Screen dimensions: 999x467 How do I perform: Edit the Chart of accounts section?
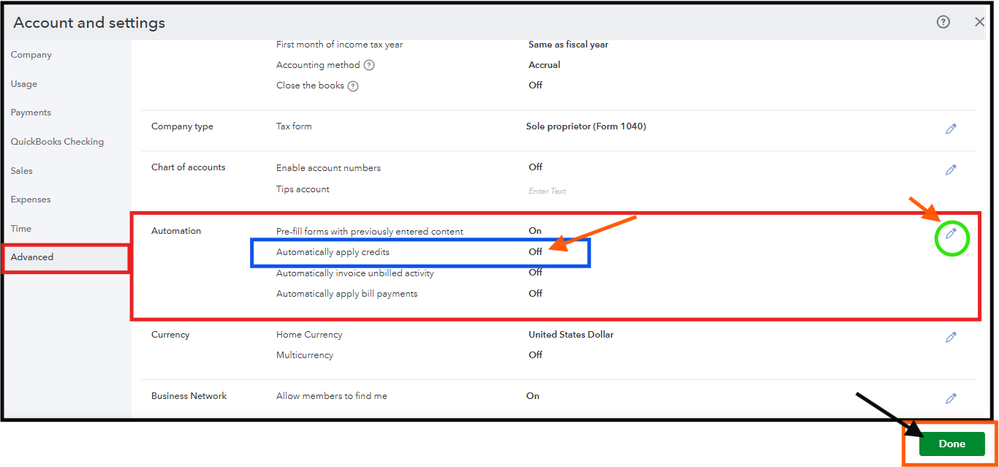tap(951, 169)
